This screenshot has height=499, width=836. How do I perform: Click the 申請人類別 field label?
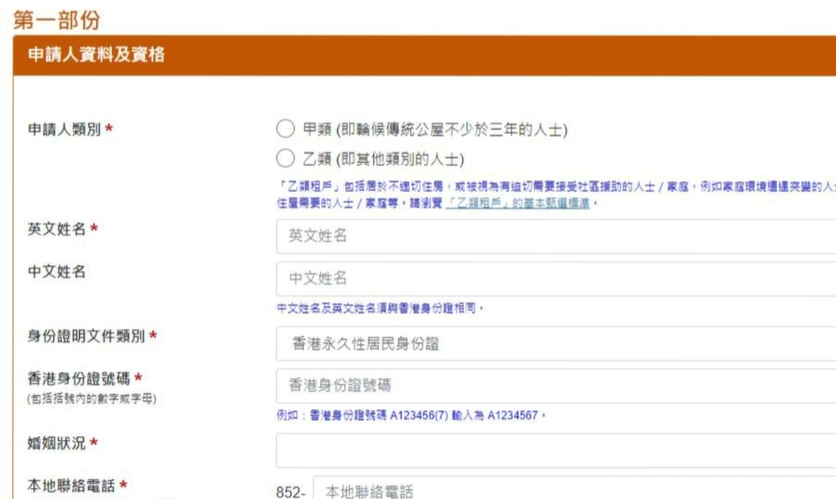pos(64,130)
